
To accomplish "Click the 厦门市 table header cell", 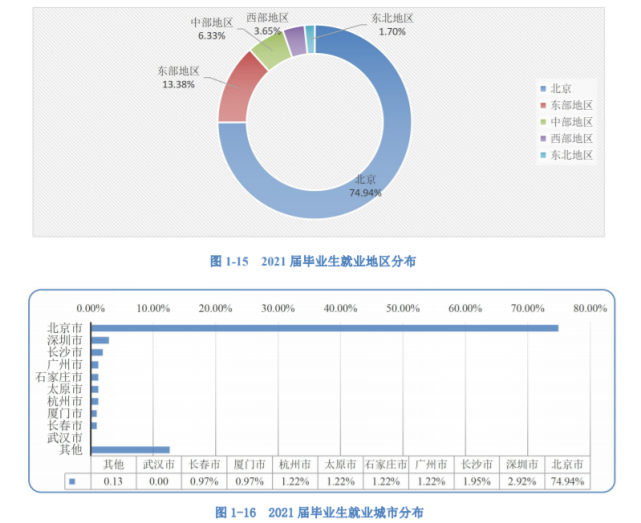I will tap(249, 465).
